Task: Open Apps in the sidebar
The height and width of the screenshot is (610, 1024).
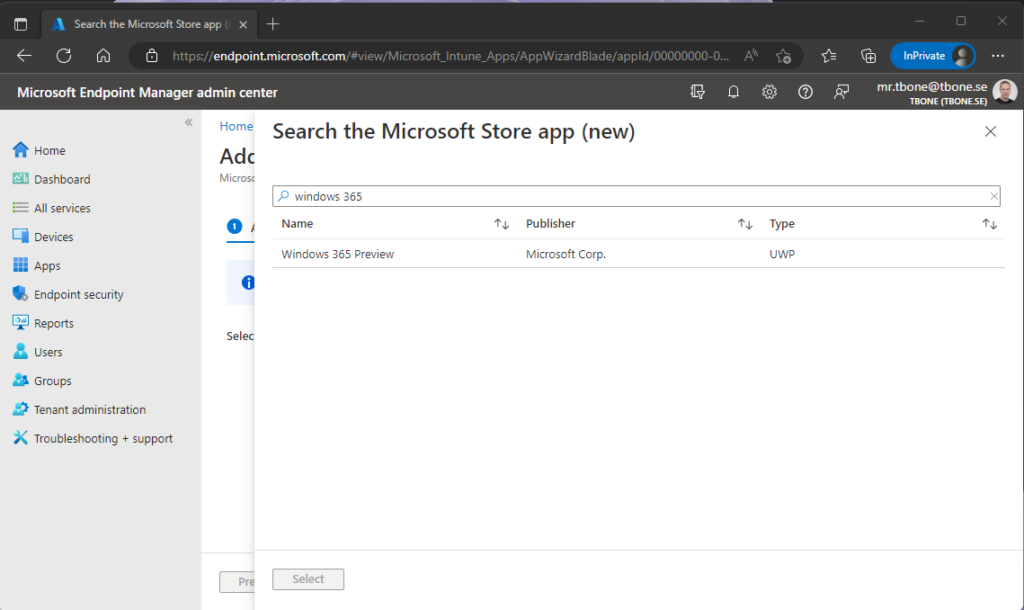Action: click(x=37, y=265)
